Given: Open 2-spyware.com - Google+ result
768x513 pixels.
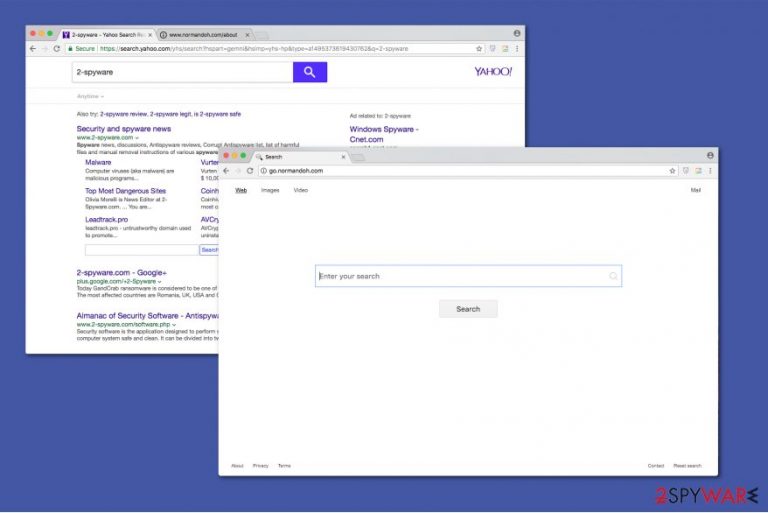Looking at the screenshot, I should (121, 272).
